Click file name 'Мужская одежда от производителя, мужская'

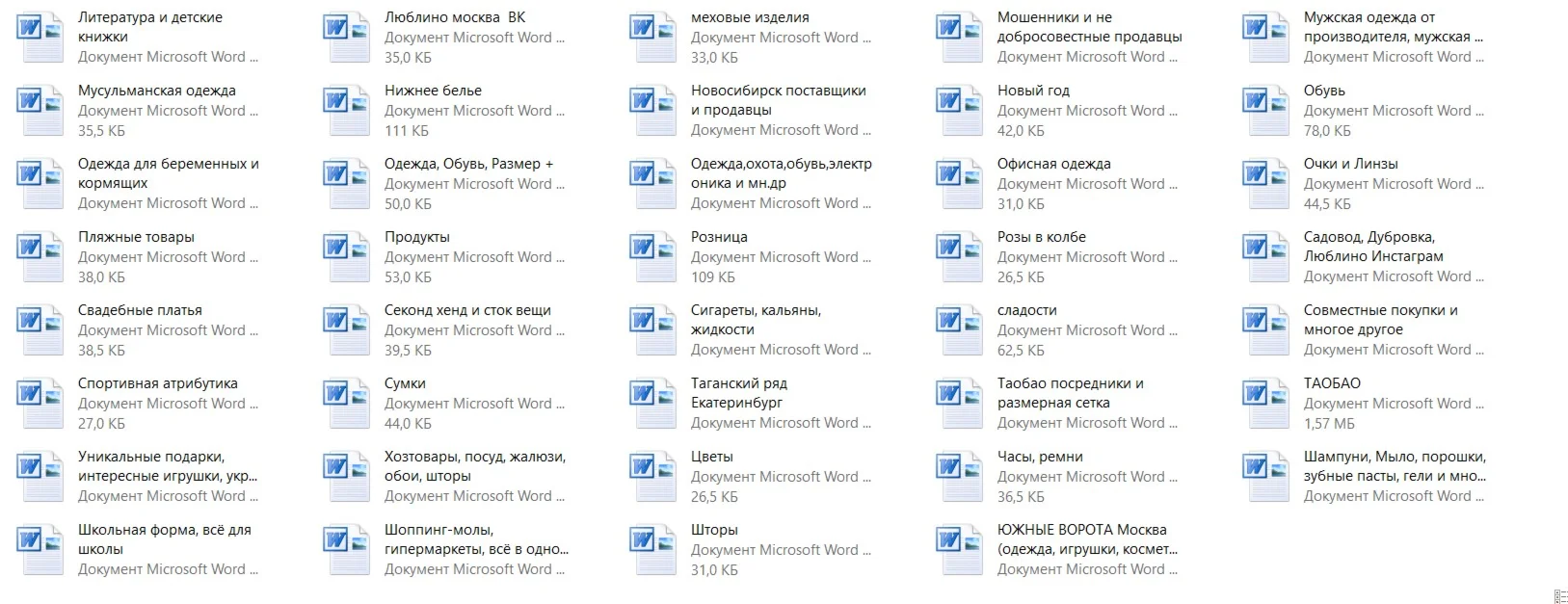tap(1394, 27)
